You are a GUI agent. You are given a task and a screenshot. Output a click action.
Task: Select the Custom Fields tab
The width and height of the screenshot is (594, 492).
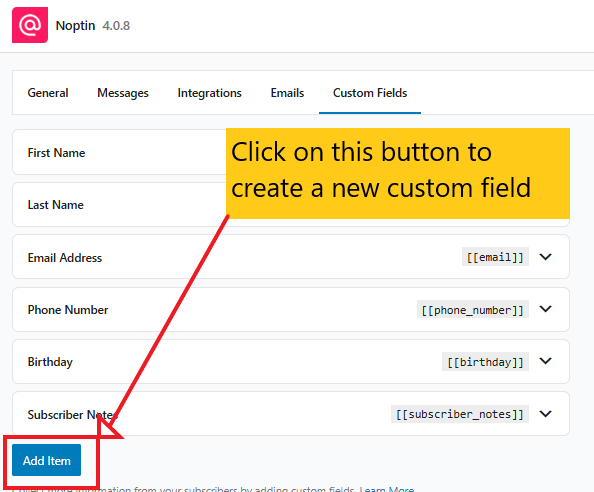coord(370,93)
